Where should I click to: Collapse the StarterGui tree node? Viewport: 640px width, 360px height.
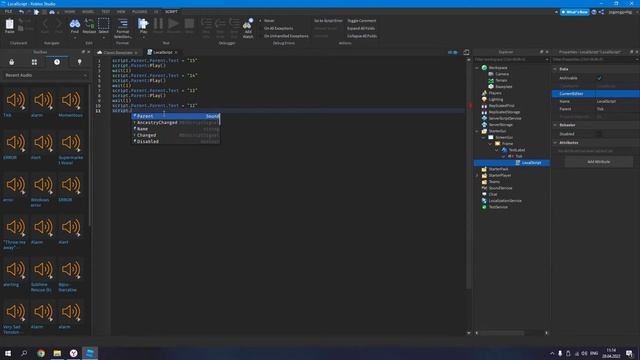click(x=477, y=131)
